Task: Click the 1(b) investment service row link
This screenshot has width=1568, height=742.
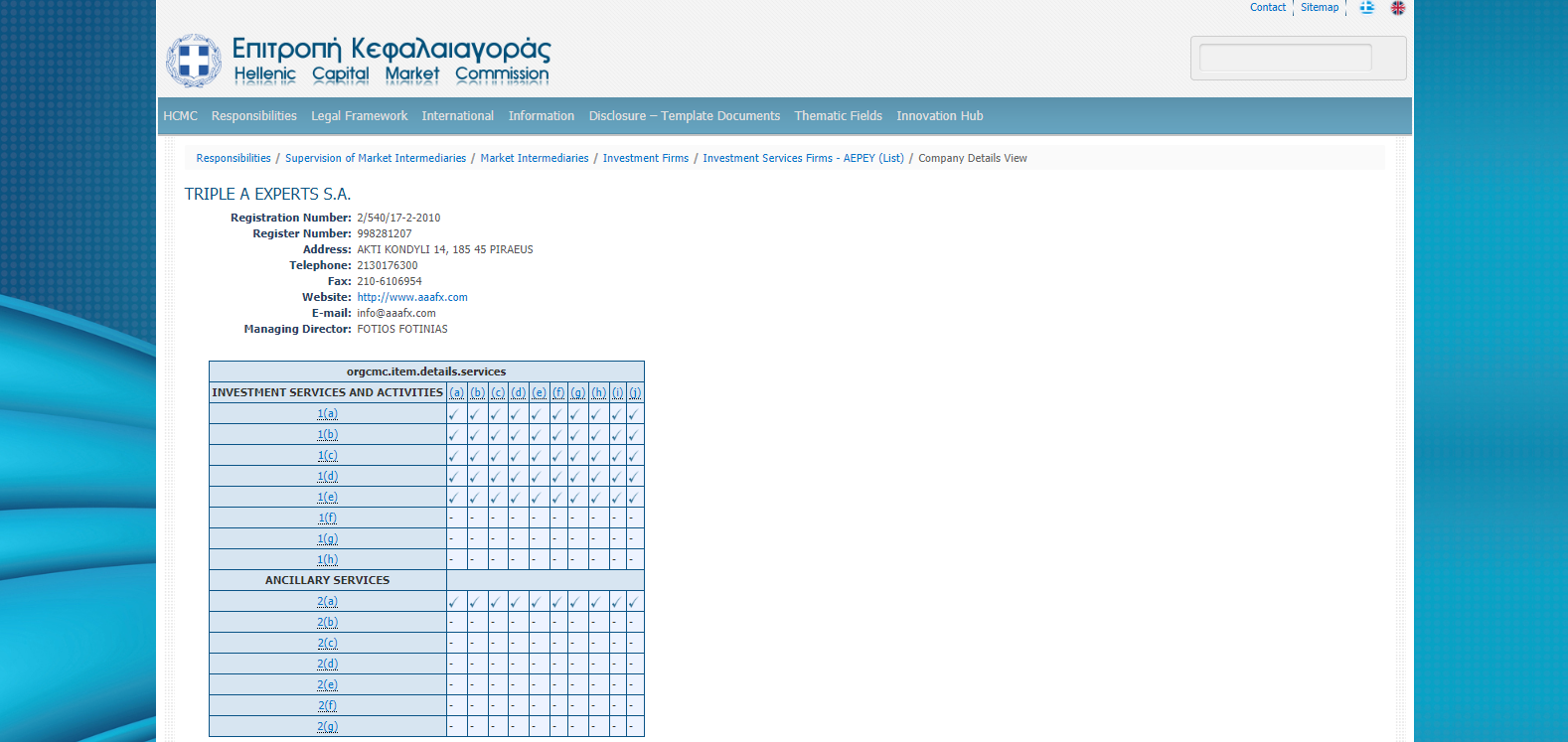Action: (x=328, y=434)
